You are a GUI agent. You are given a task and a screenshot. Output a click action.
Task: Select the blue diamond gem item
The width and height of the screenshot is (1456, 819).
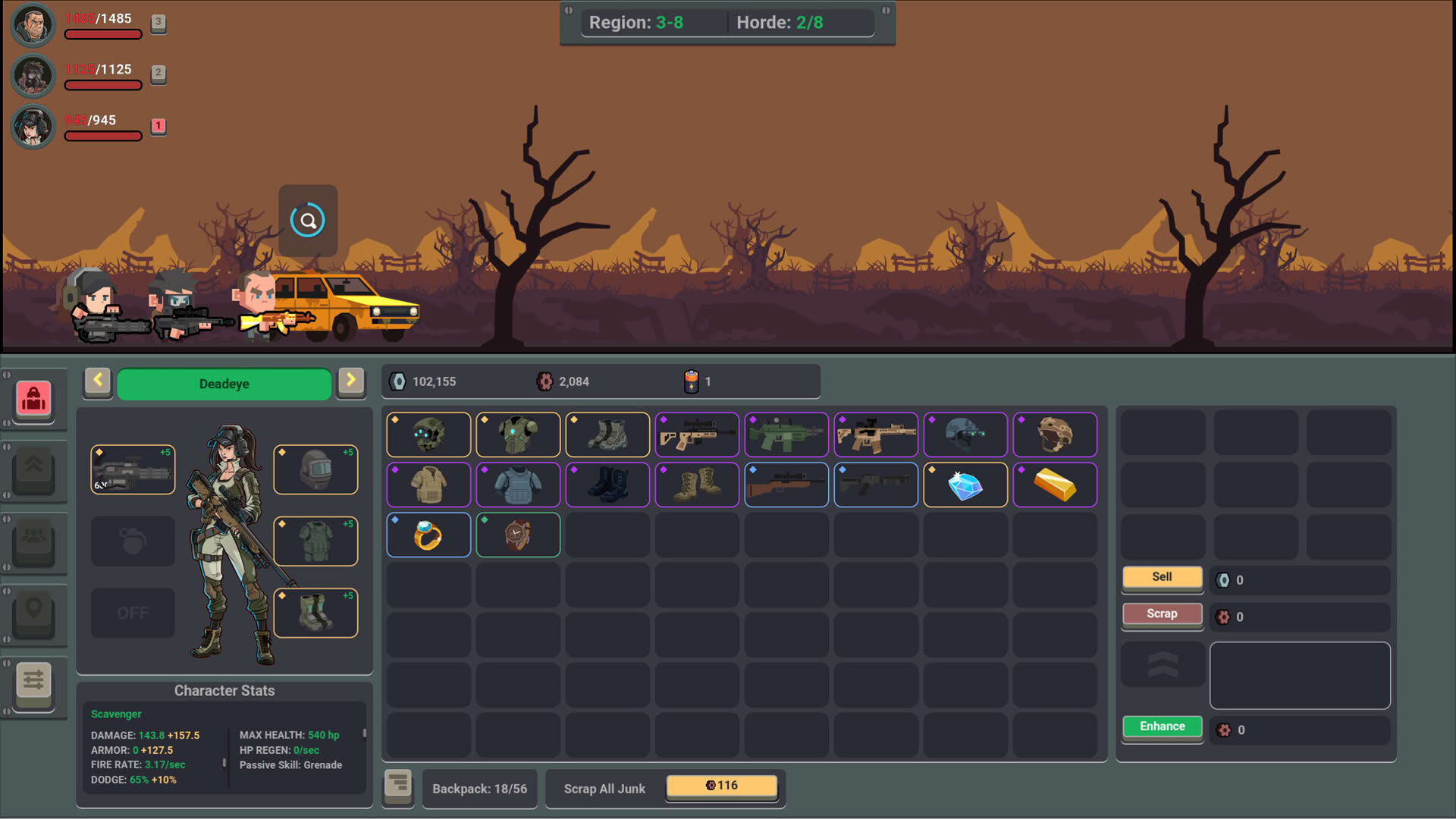click(965, 485)
